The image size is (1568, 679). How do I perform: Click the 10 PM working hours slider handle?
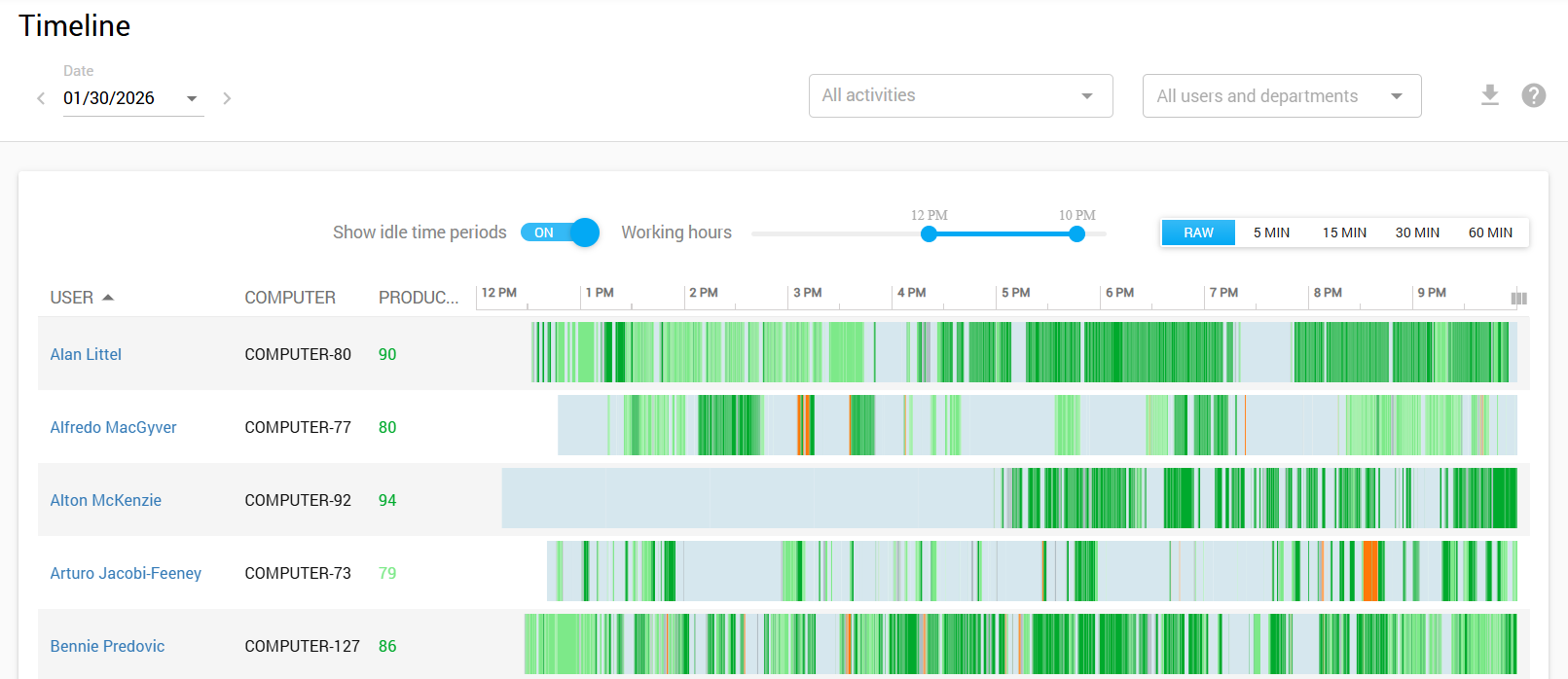1076,233
